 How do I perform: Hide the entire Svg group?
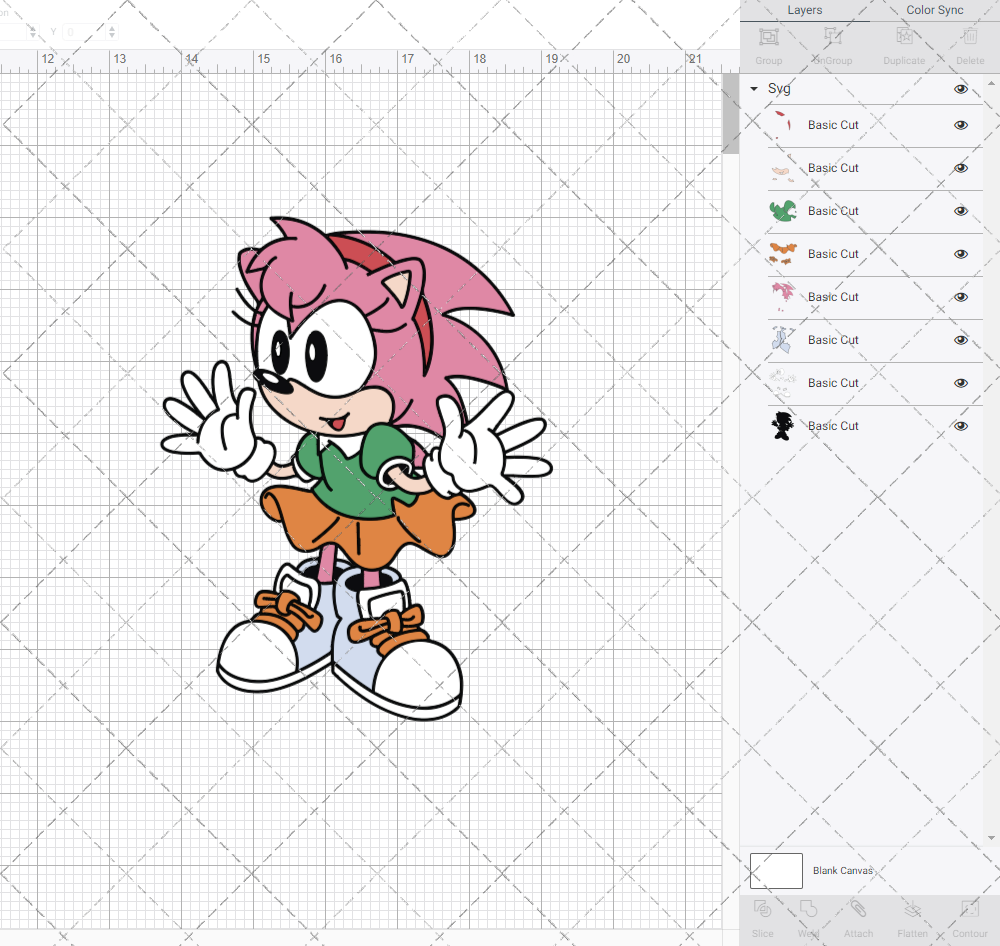click(x=960, y=89)
